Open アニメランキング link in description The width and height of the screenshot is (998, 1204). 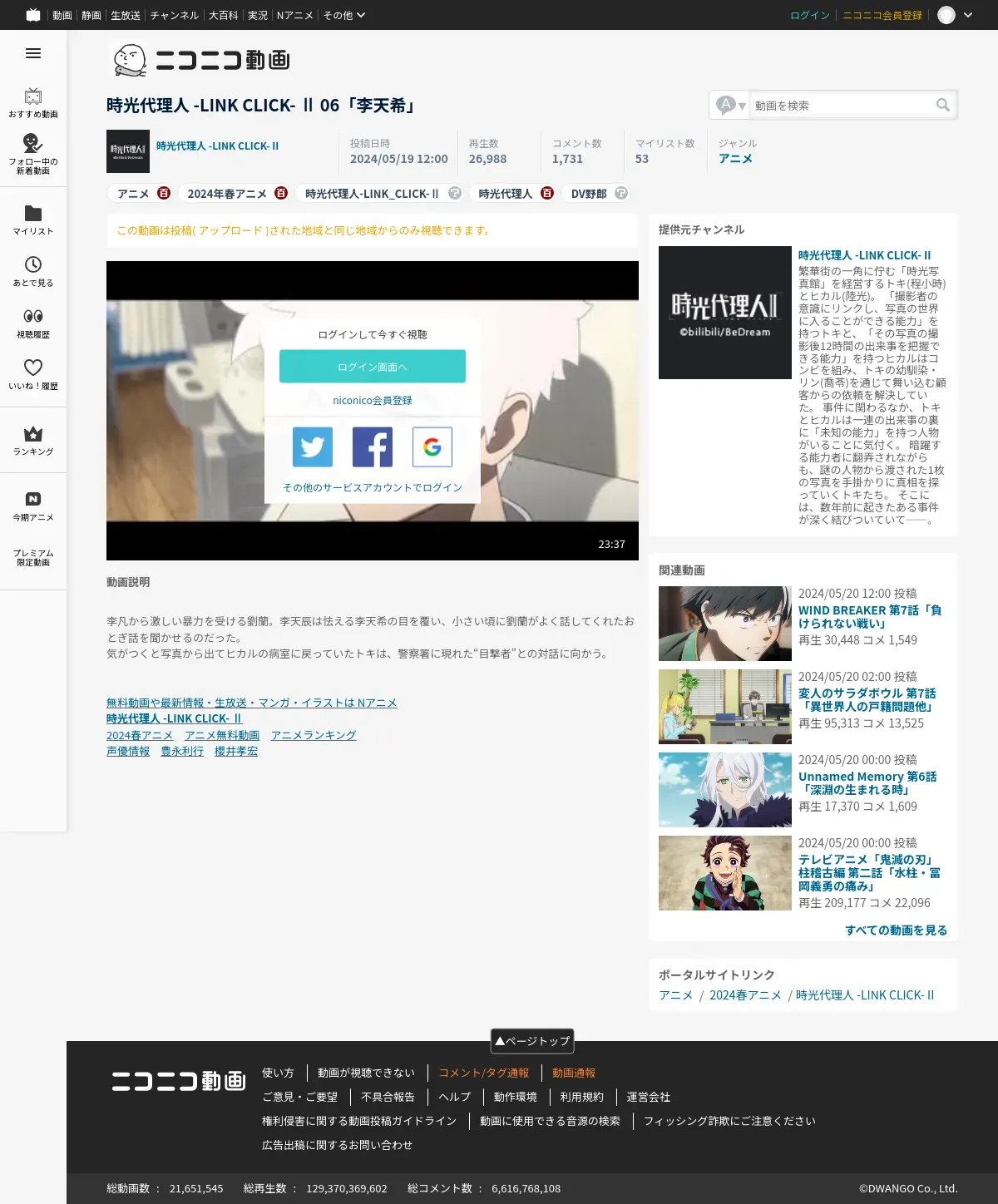tap(314, 735)
